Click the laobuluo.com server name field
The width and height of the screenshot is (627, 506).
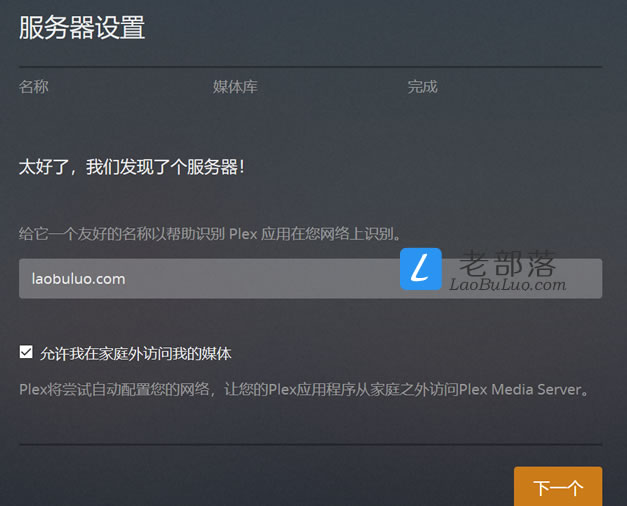click(310, 278)
